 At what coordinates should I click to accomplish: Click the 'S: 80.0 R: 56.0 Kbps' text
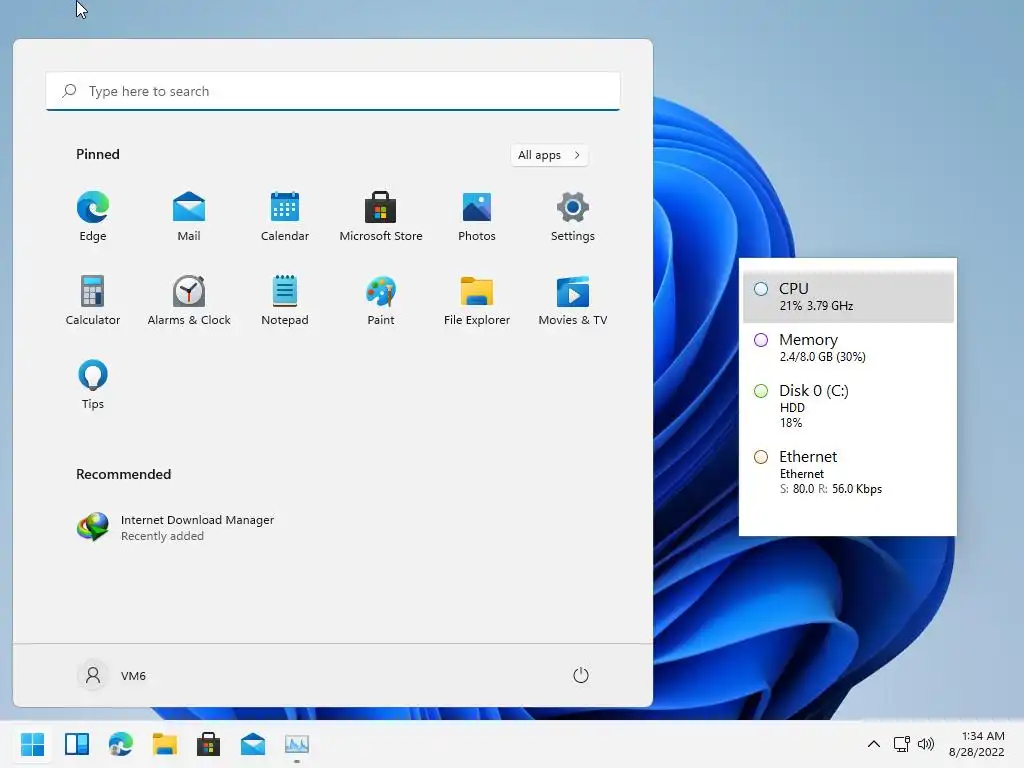click(831, 488)
